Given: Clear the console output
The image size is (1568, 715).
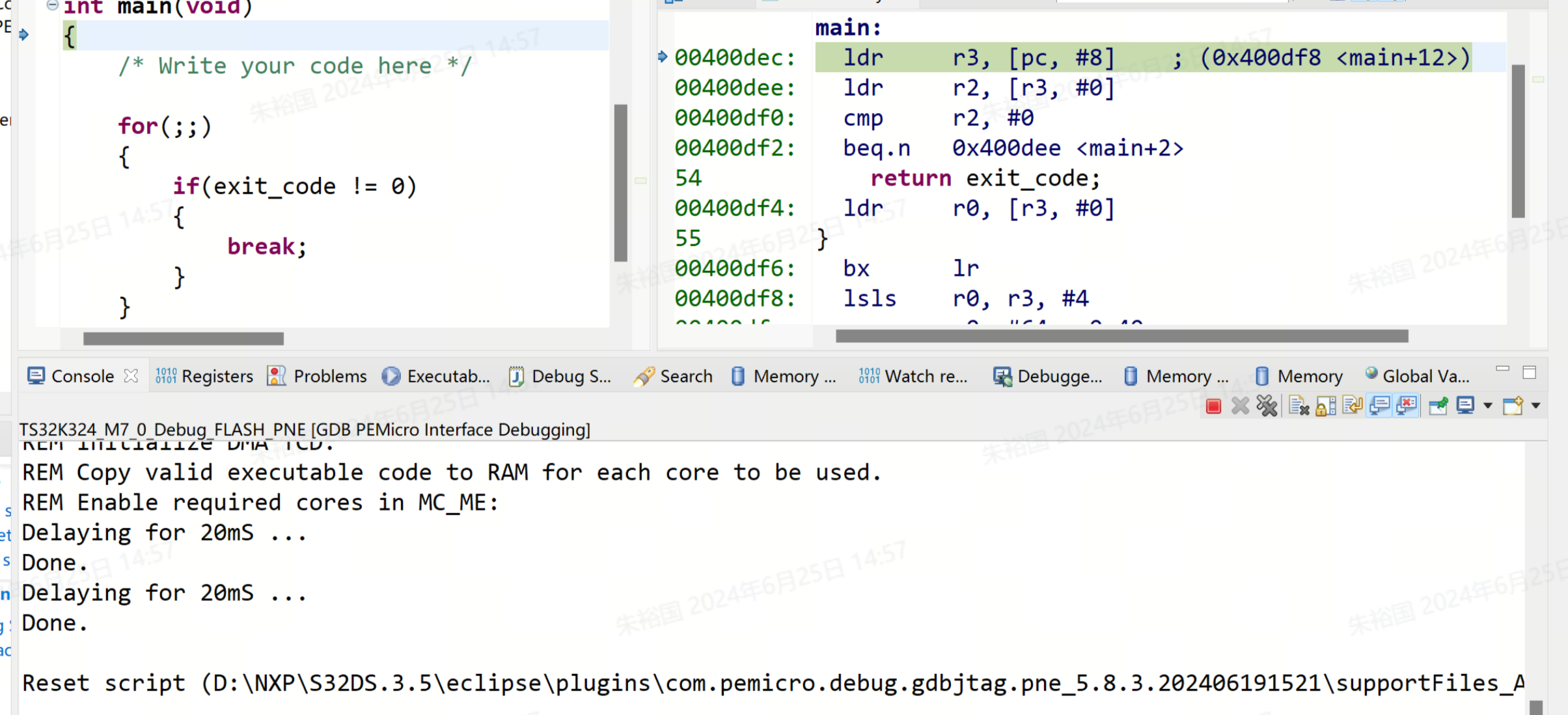Looking at the screenshot, I should click(1299, 406).
